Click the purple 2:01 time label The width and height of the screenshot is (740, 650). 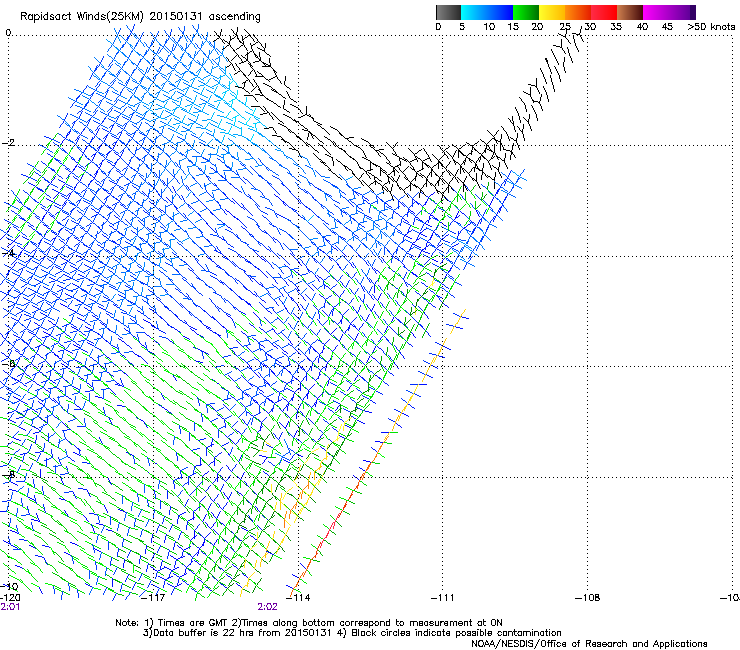click(10, 607)
